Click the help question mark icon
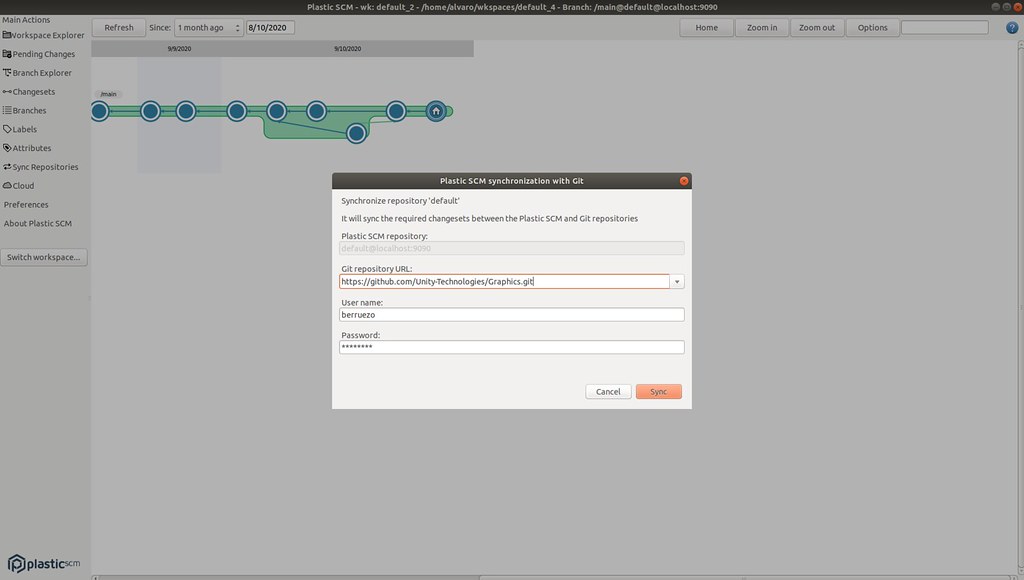 [1009, 27]
